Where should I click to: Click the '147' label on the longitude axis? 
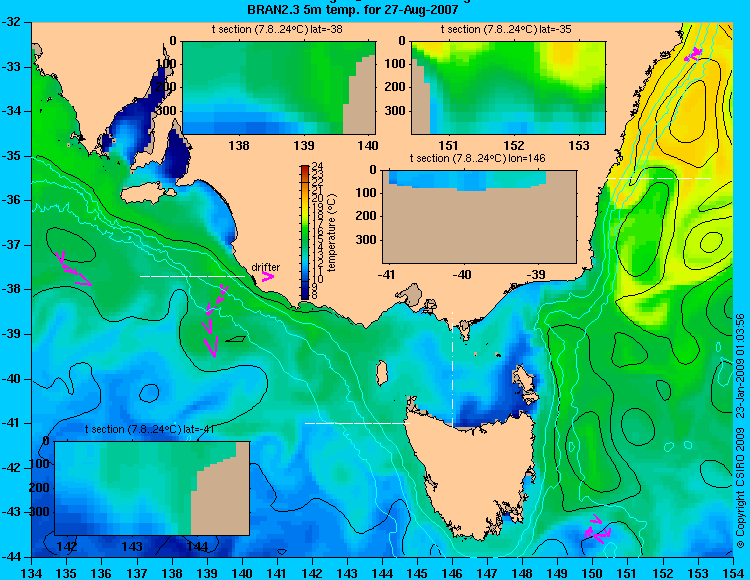[487, 573]
